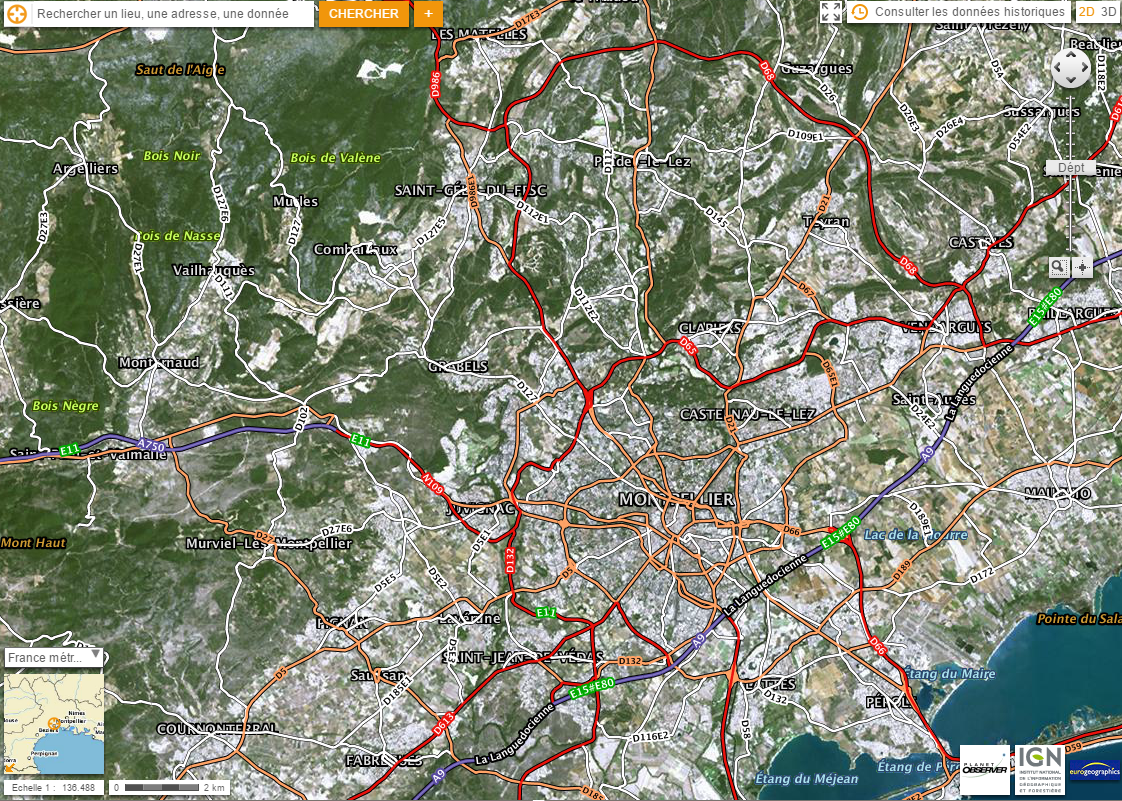This screenshot has height=801, width=1122.
Task: Click the Murviel-Les-Montpellier label
Action: 269,543
